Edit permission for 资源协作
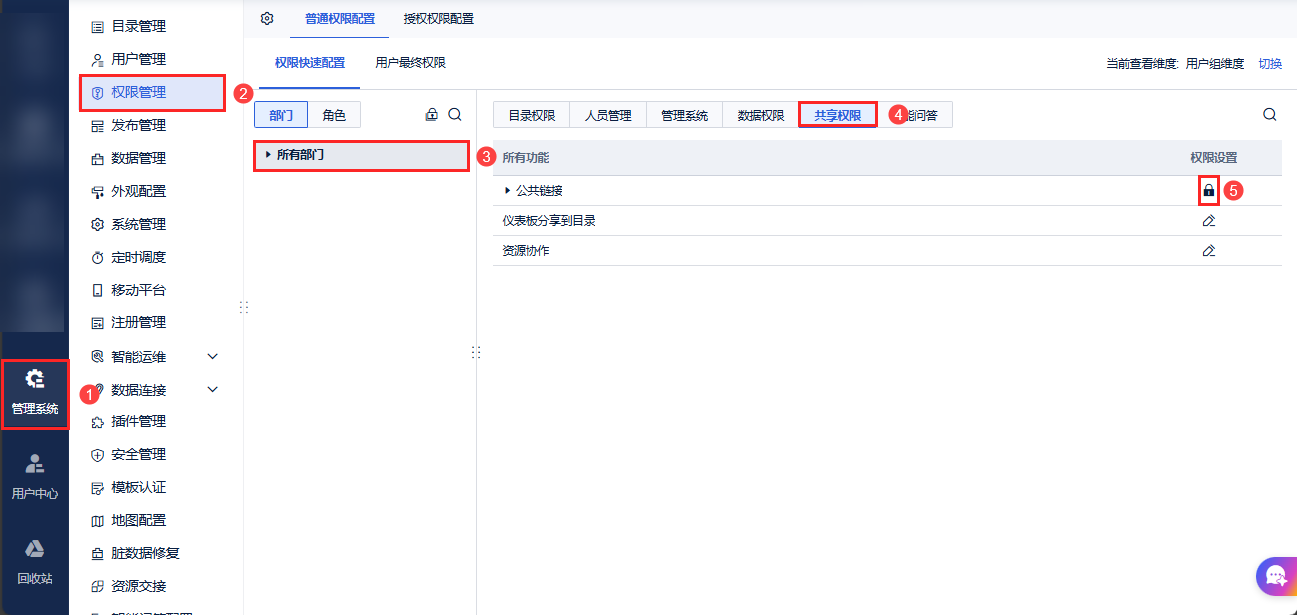Screen dimensions: 1297x615 [1208, 251]
